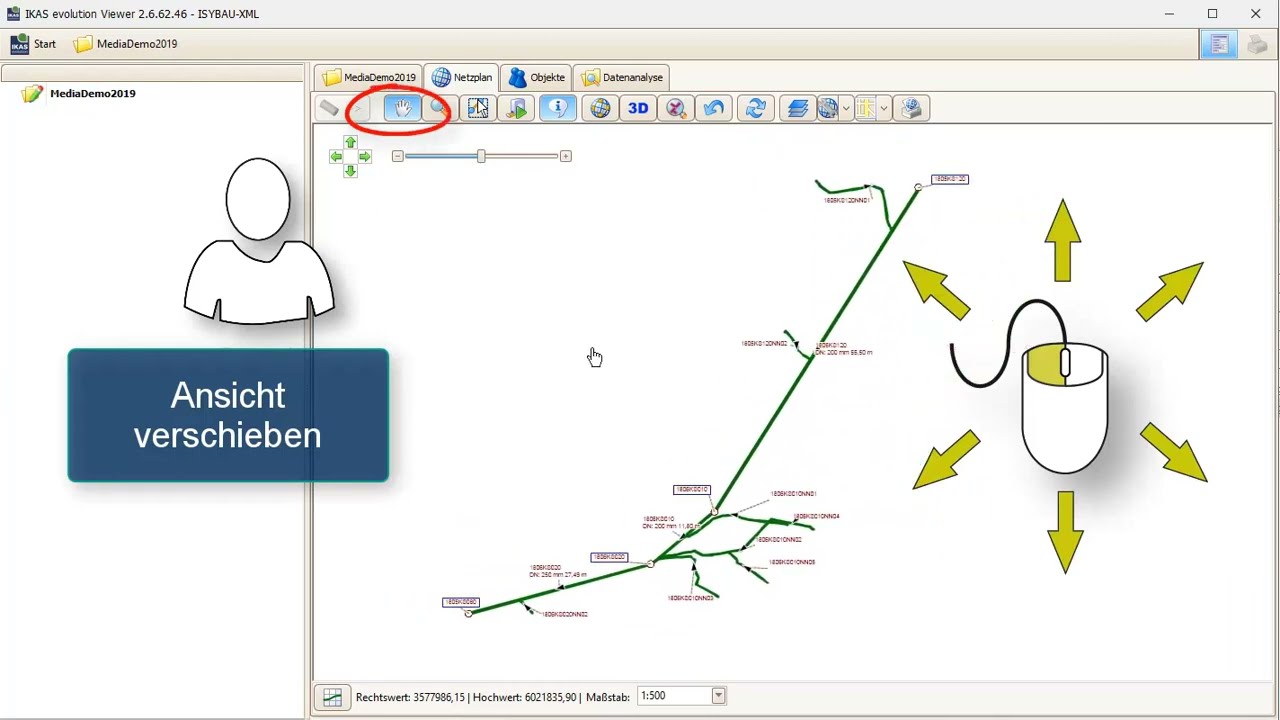This screenshot has height=720, width=1280.
Task: Click the undo view arrow
Action: click(x=714, y=108)
